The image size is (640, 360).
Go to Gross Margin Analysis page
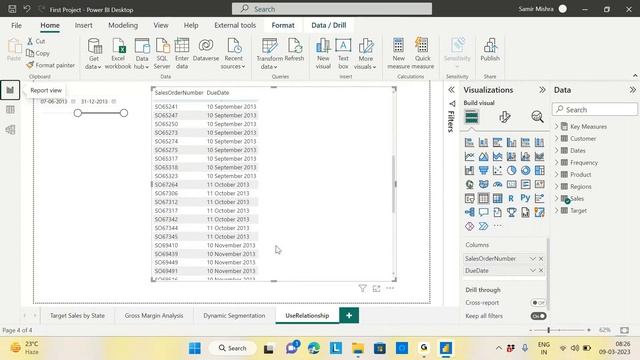pyautogui.click(x=154, y=316)
